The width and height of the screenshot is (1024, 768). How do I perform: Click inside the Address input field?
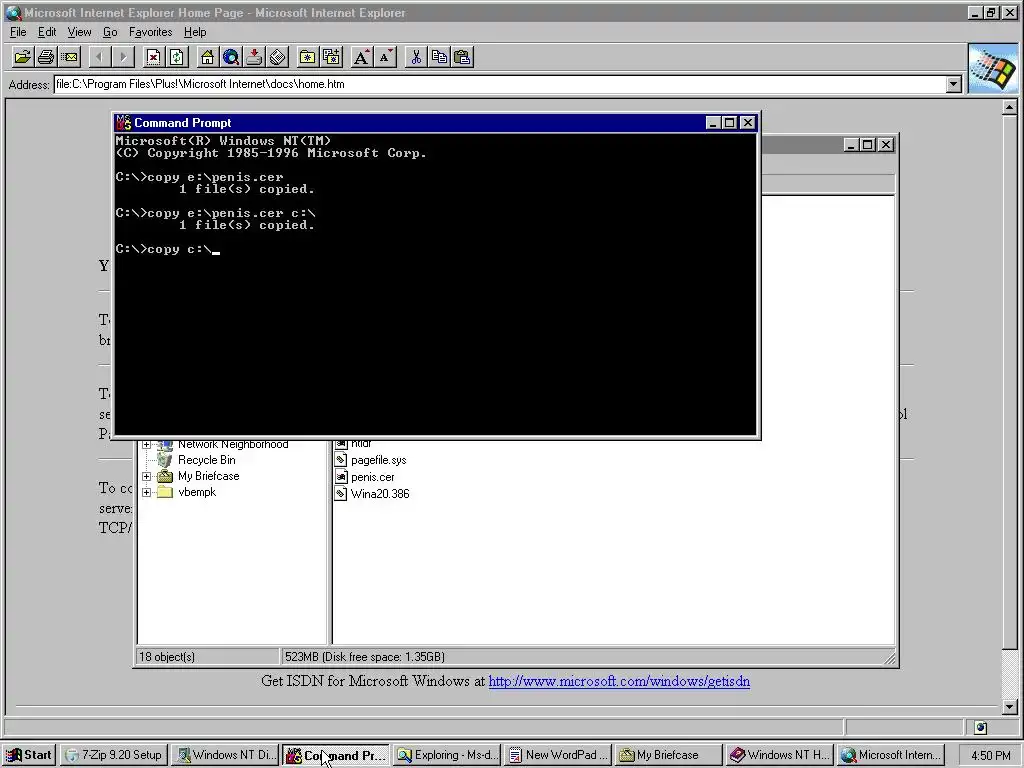(500, 84)
